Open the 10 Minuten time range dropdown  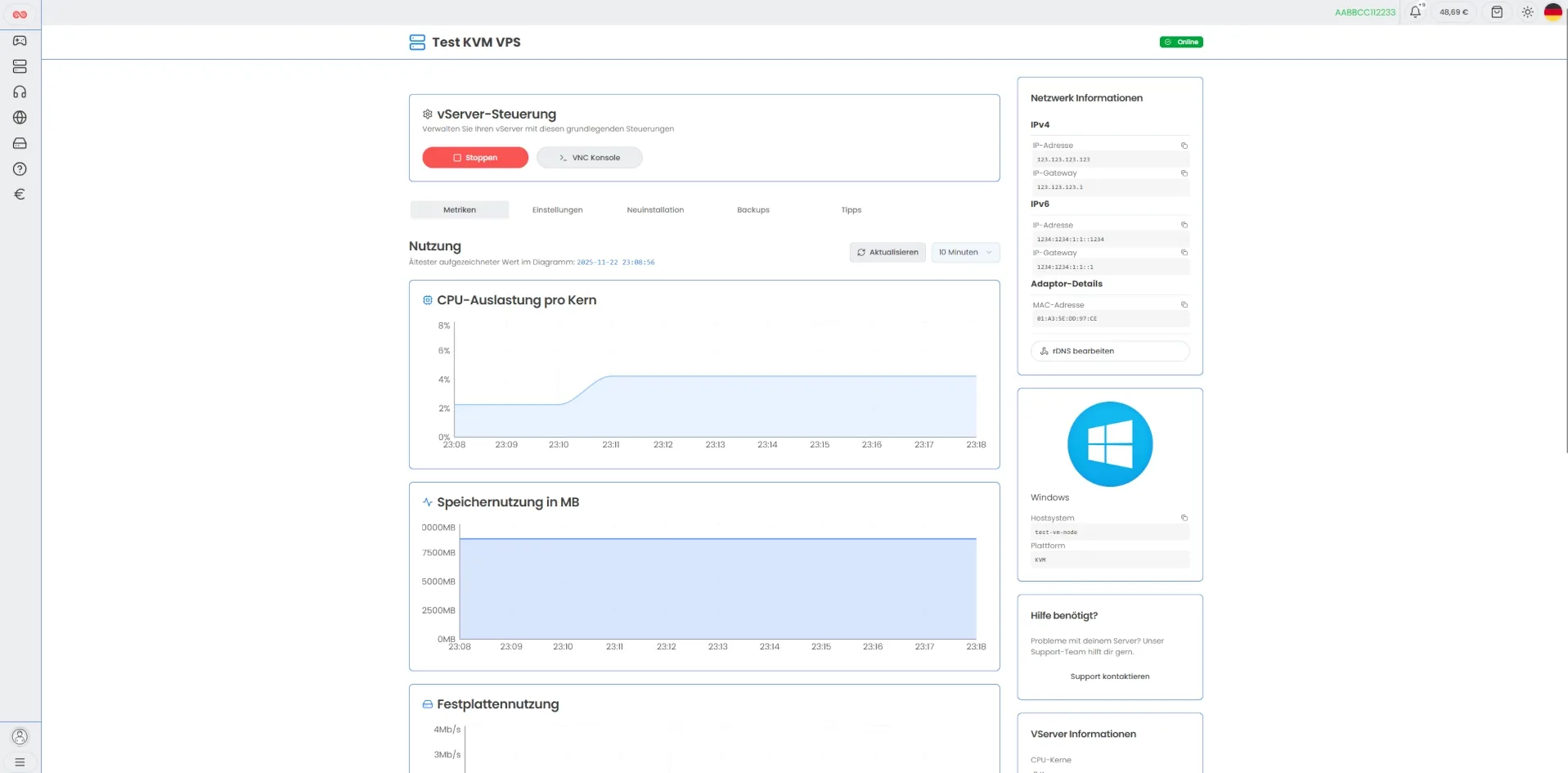[x=965, y=253]
